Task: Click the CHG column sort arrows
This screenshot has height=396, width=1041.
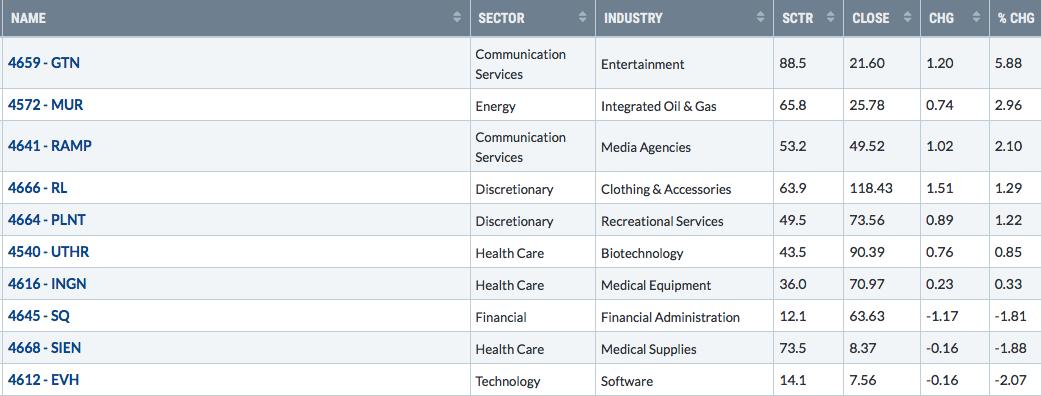Action: pos(976,18)
